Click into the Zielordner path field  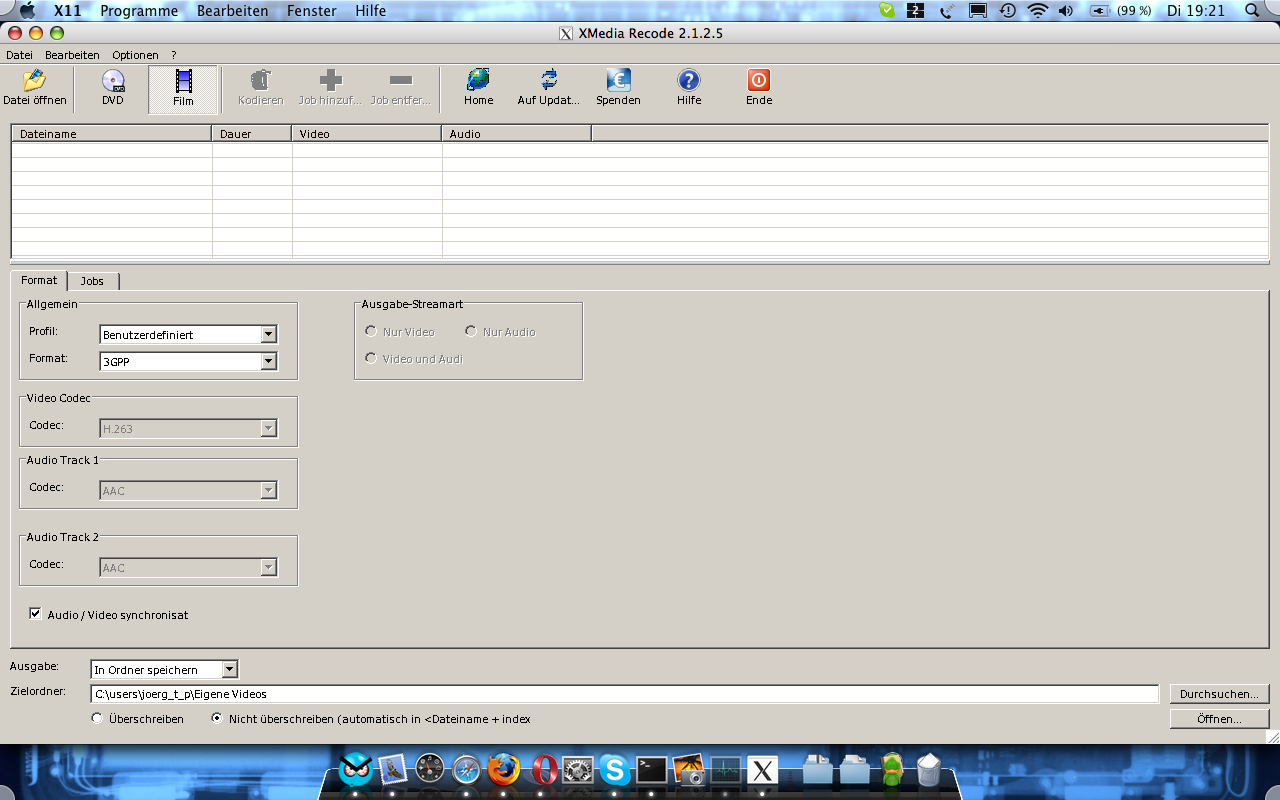point(625,693)
